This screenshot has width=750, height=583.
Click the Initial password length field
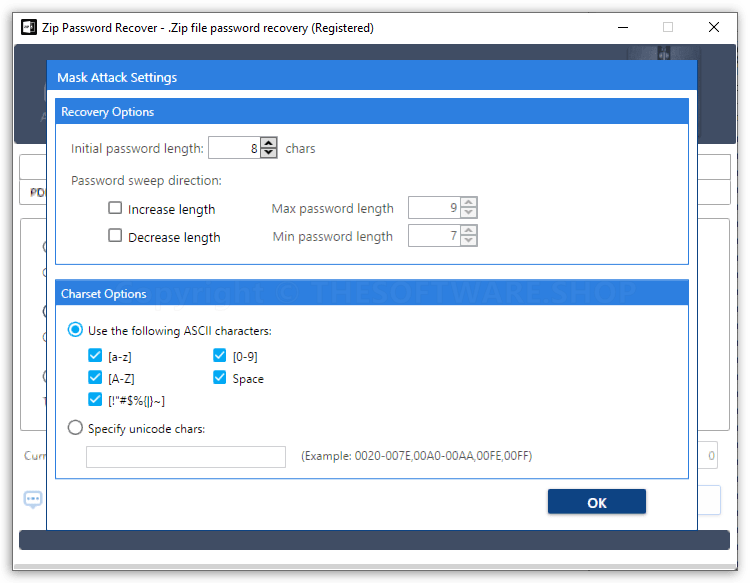pos(233,148)
